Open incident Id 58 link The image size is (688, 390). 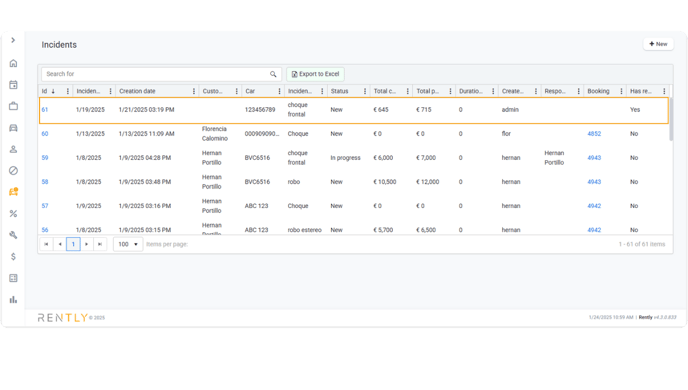[45, 182]
